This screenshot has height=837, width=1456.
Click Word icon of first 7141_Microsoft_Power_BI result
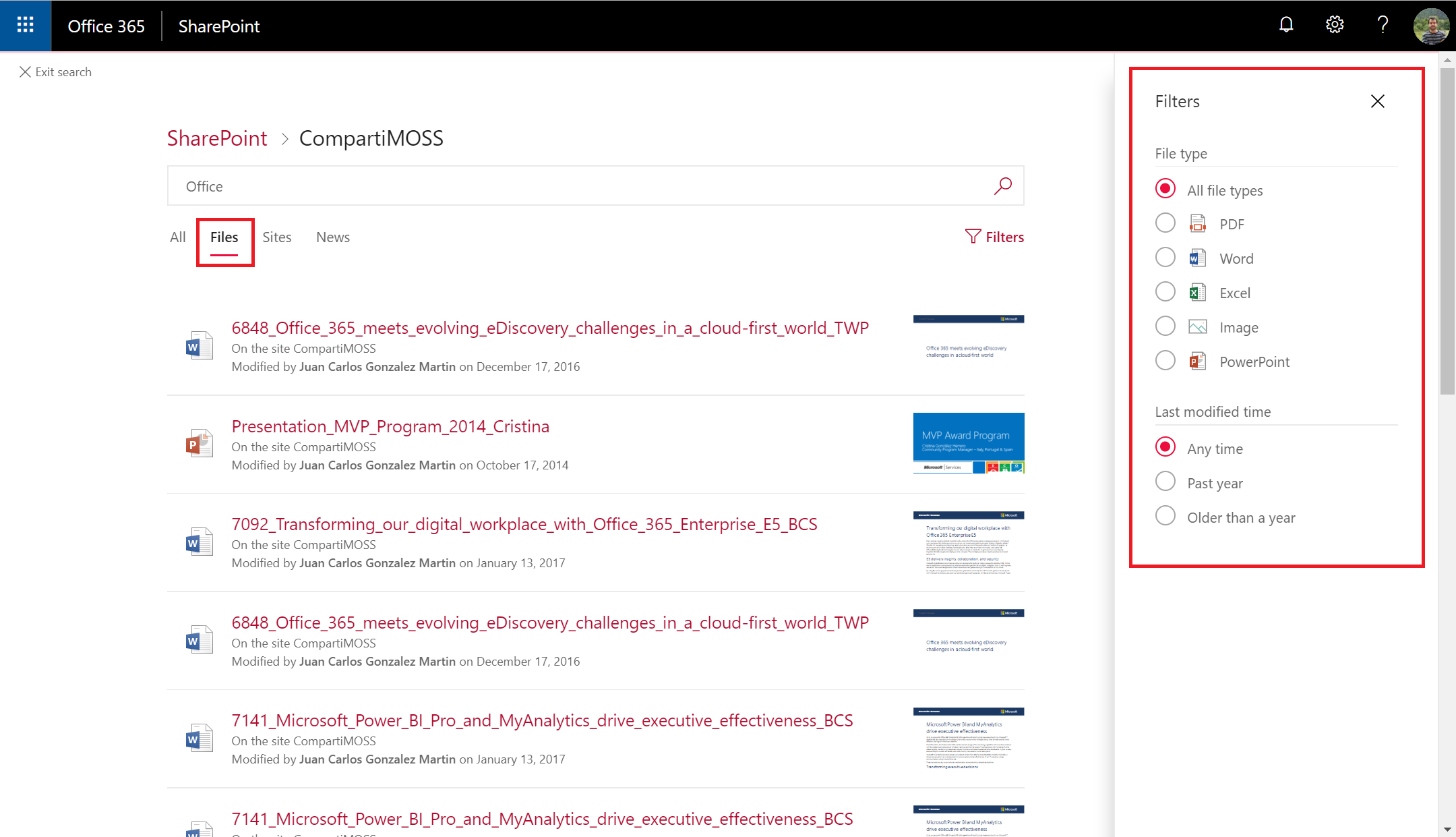click(x=199, y=739)
